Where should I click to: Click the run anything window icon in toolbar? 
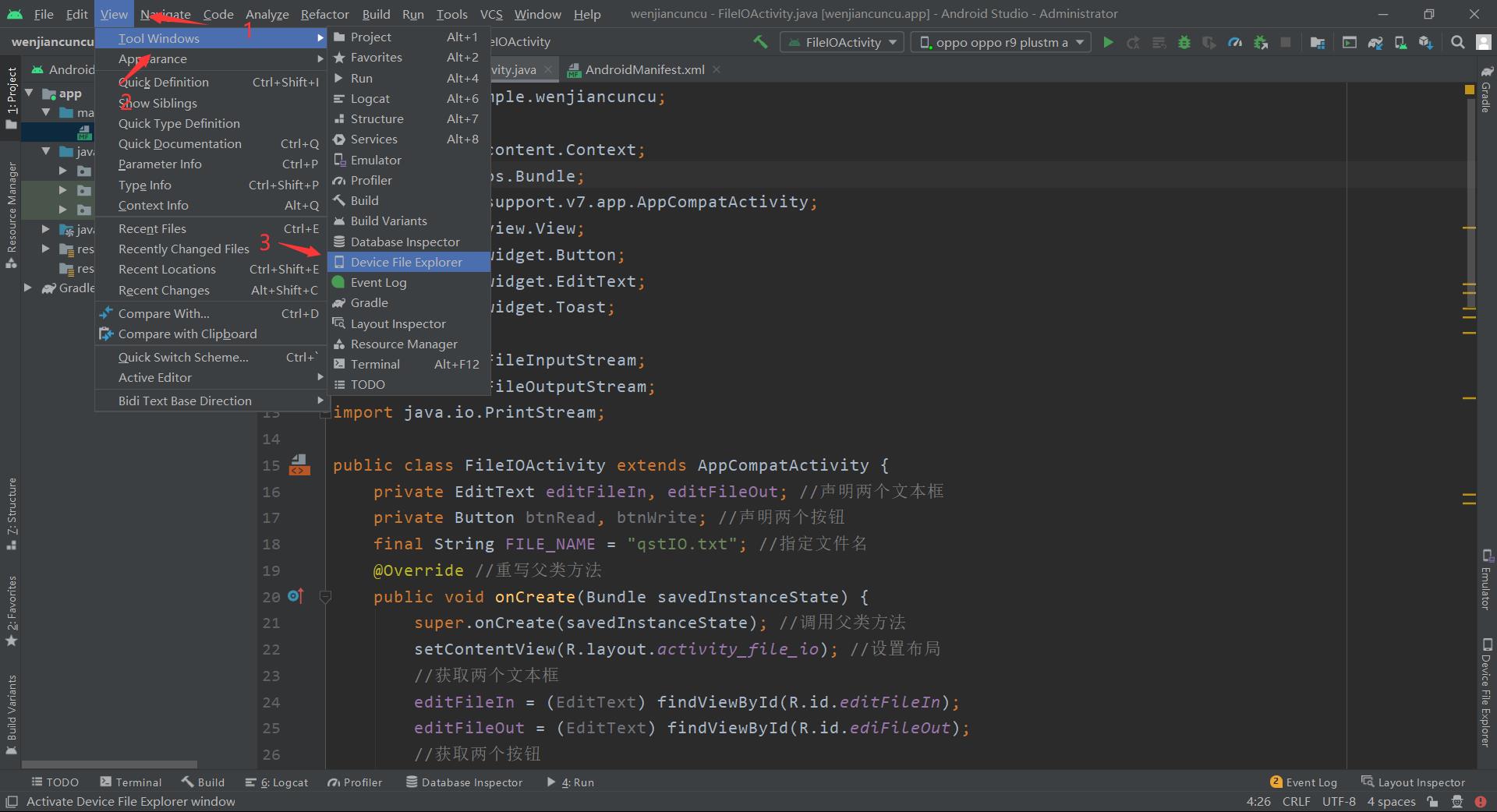coord(1350,42)
